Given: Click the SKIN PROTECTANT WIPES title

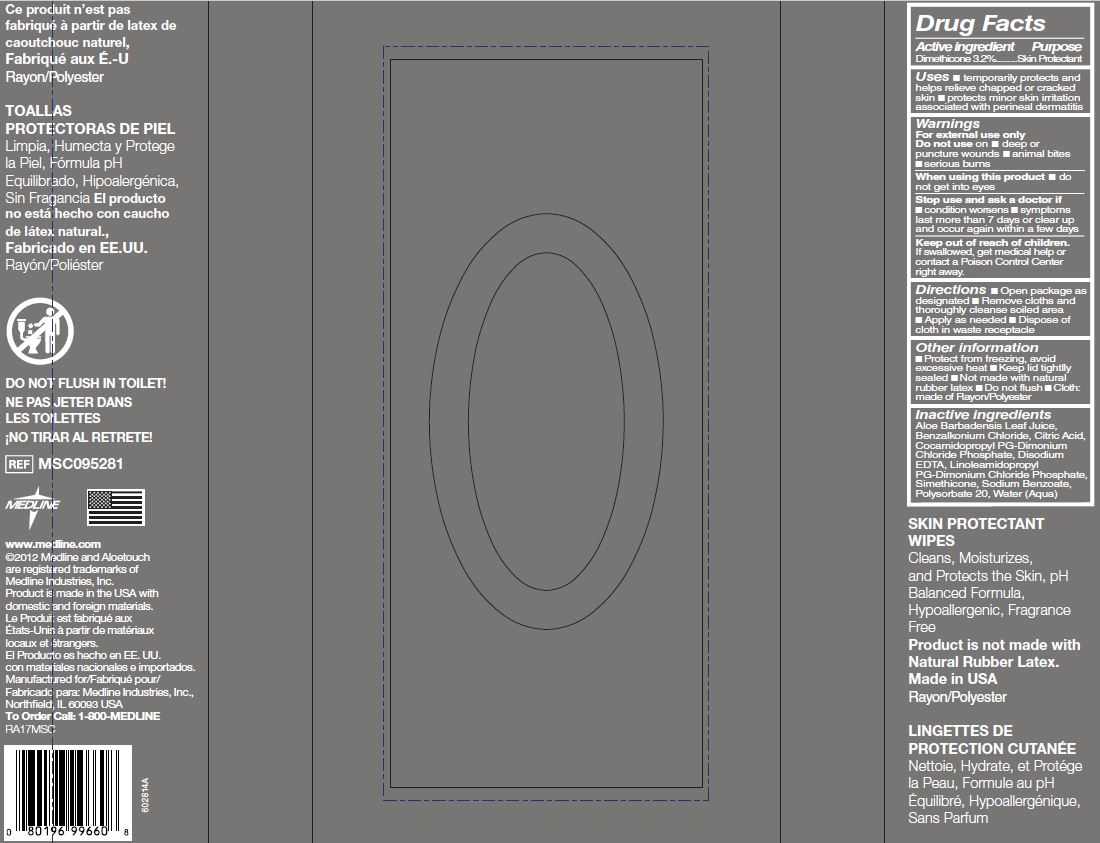Looking at the screenshot, I should point(961,532).
